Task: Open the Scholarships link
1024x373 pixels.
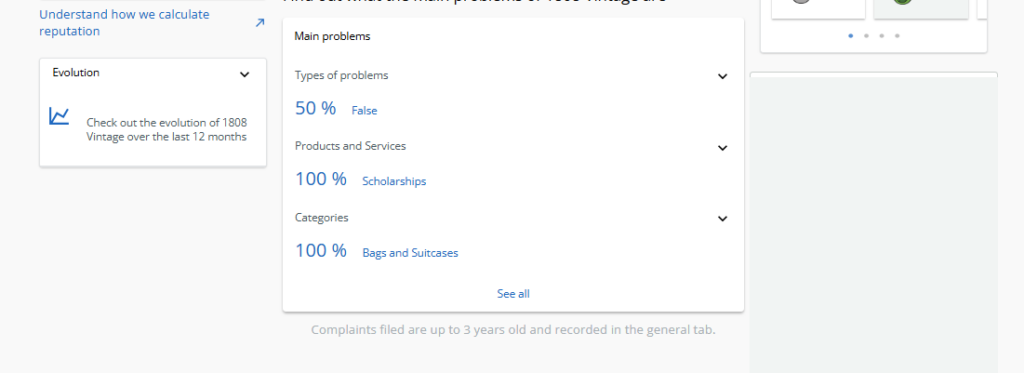Action: (x=394, y=181)
